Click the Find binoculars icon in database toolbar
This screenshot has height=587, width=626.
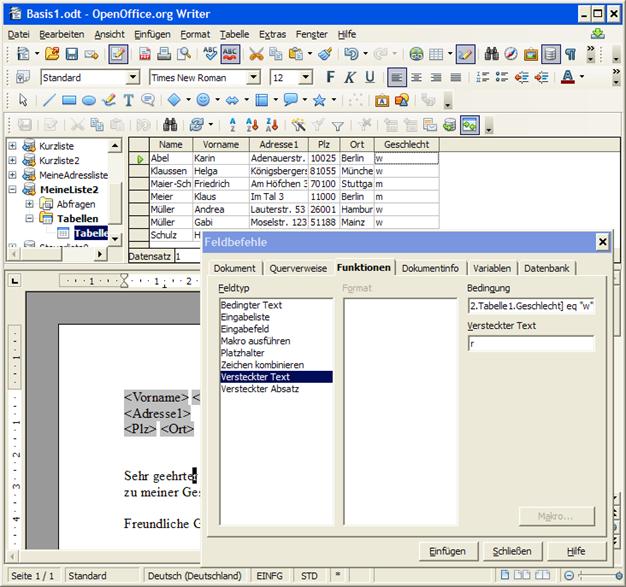coord(170,124)
